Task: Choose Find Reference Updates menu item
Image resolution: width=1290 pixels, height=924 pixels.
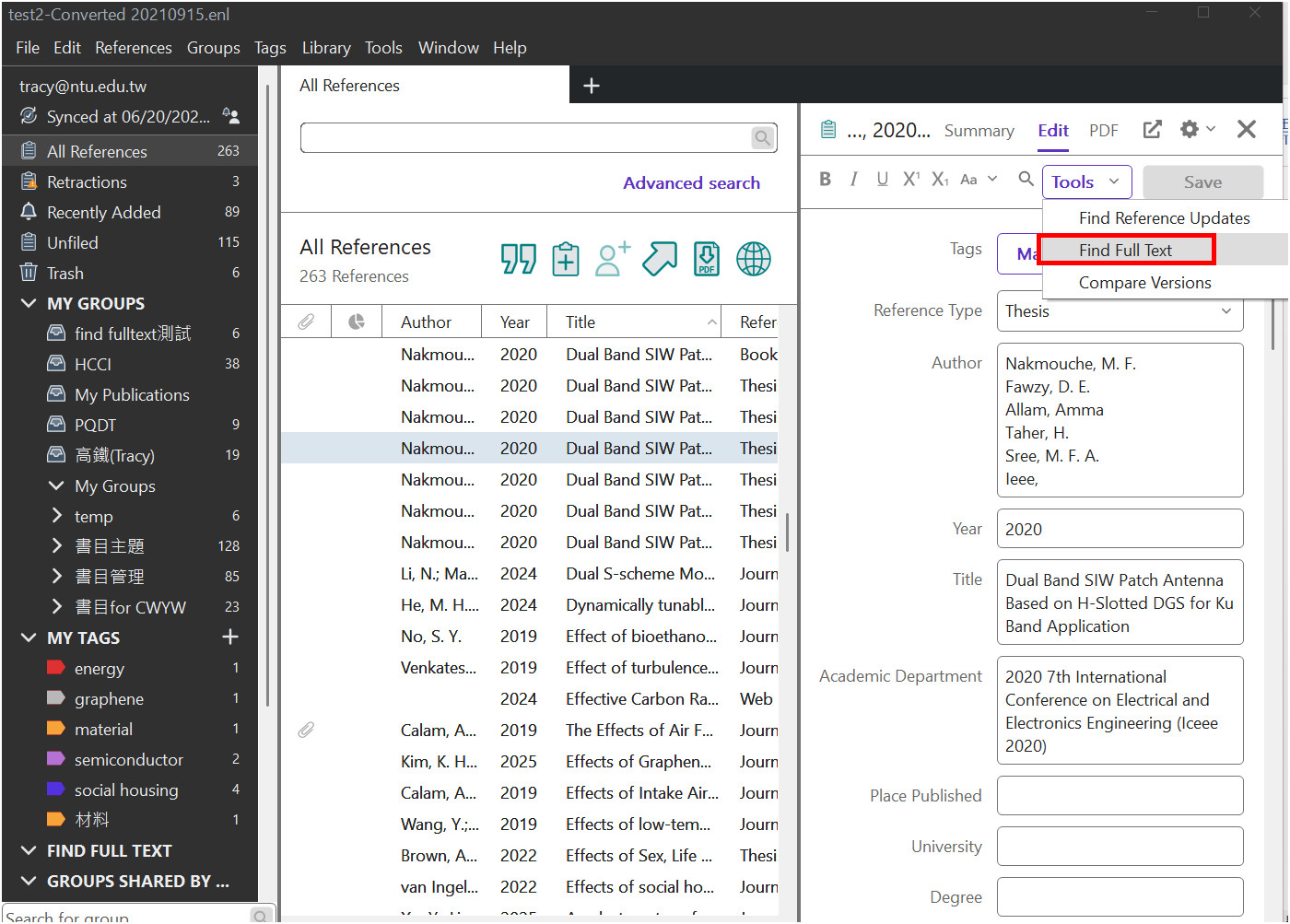Action: click(x=1165, y=218)
